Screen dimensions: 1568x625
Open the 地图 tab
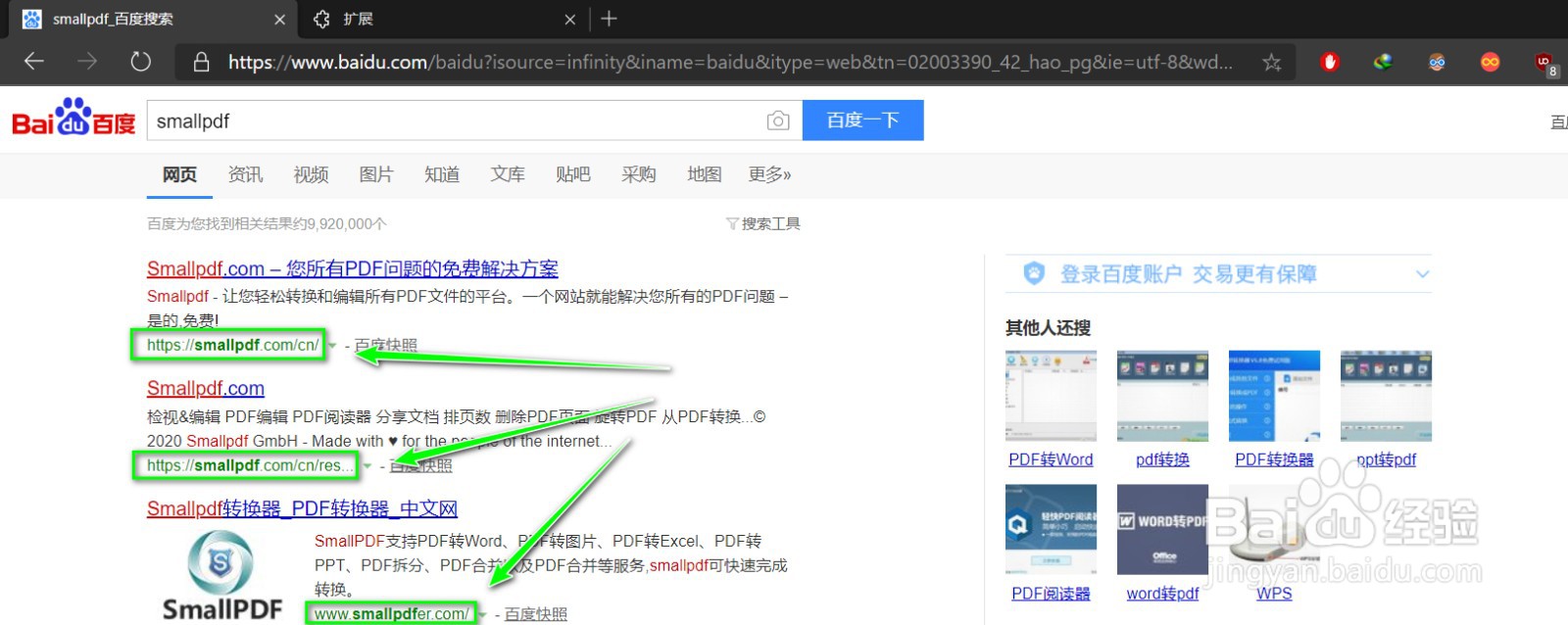tap(705, 174)
